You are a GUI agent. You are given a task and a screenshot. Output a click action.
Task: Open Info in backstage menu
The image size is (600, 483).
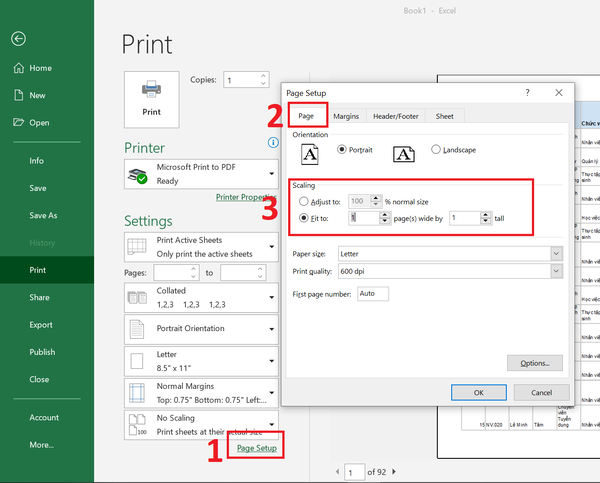pyautogui.click(x=36, y=161)
